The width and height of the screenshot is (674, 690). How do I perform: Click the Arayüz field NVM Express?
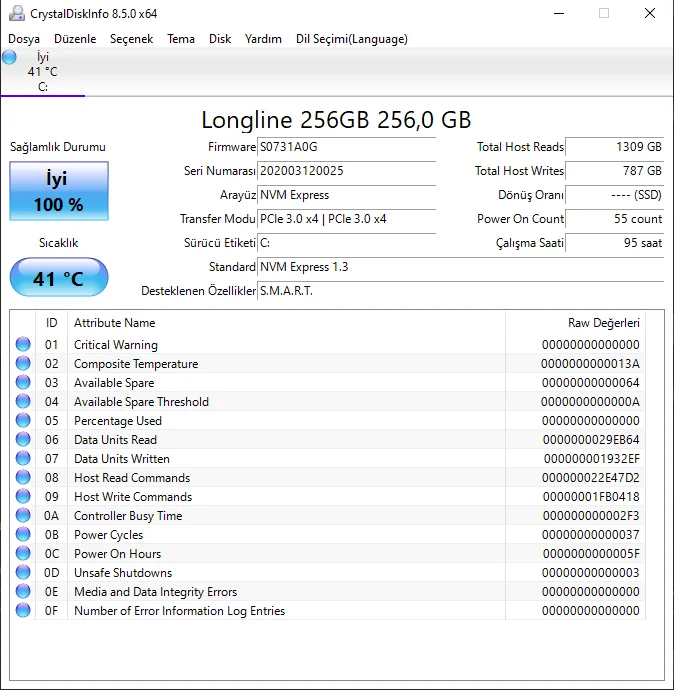coord(346,195)
